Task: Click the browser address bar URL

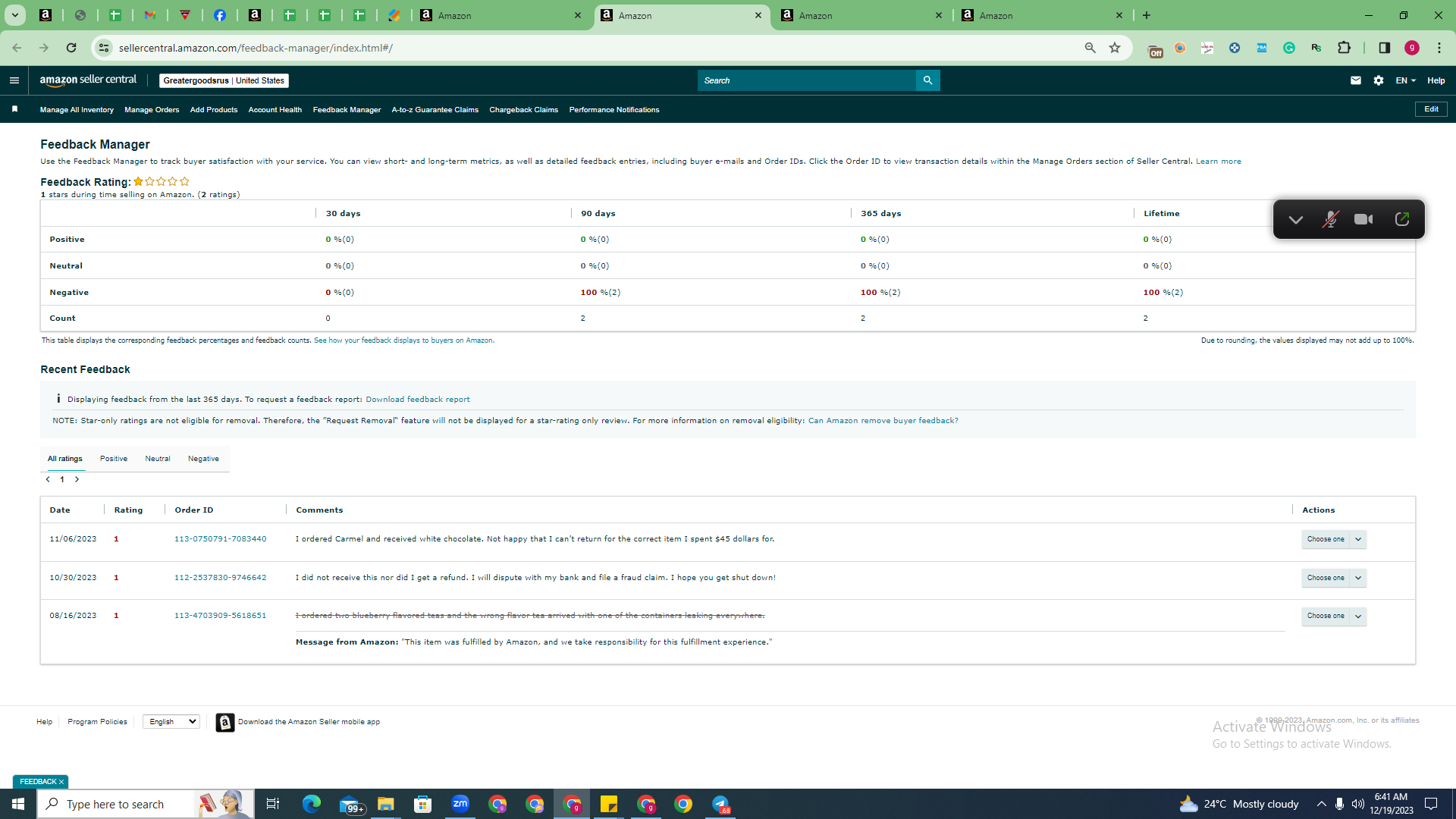Action: tap(256, 48)
